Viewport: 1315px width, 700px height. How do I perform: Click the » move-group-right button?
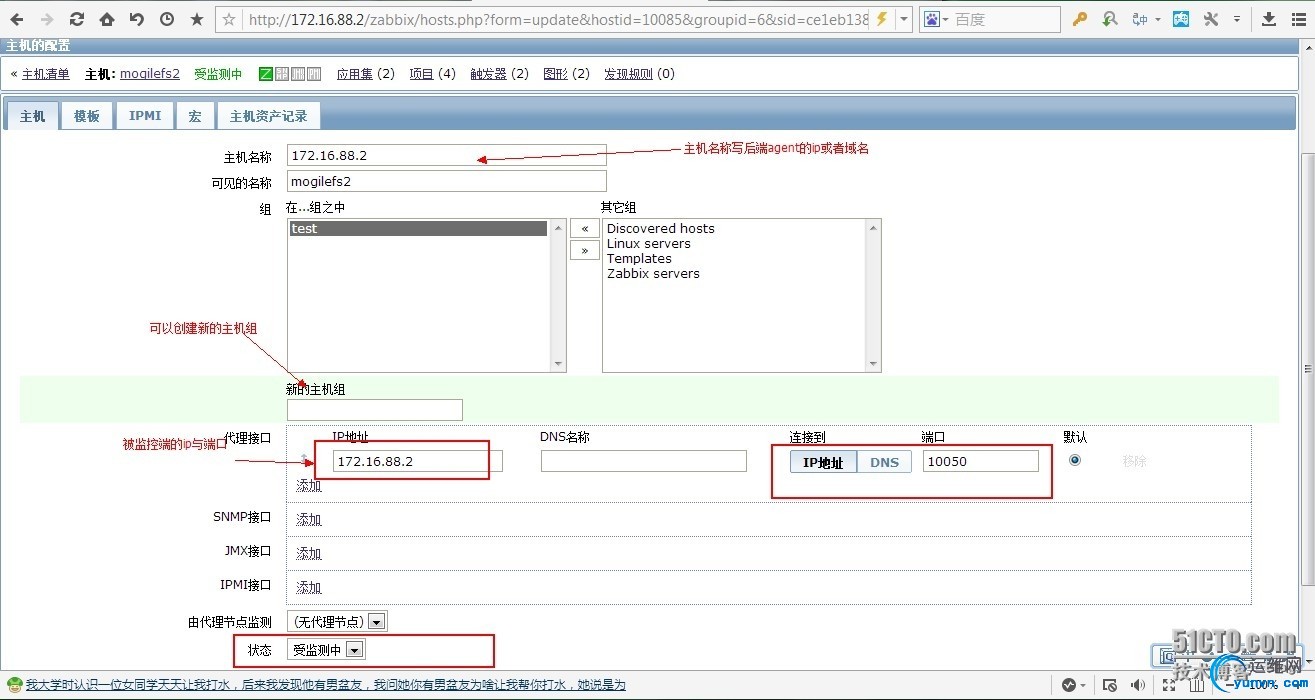[x=585, y=250]
